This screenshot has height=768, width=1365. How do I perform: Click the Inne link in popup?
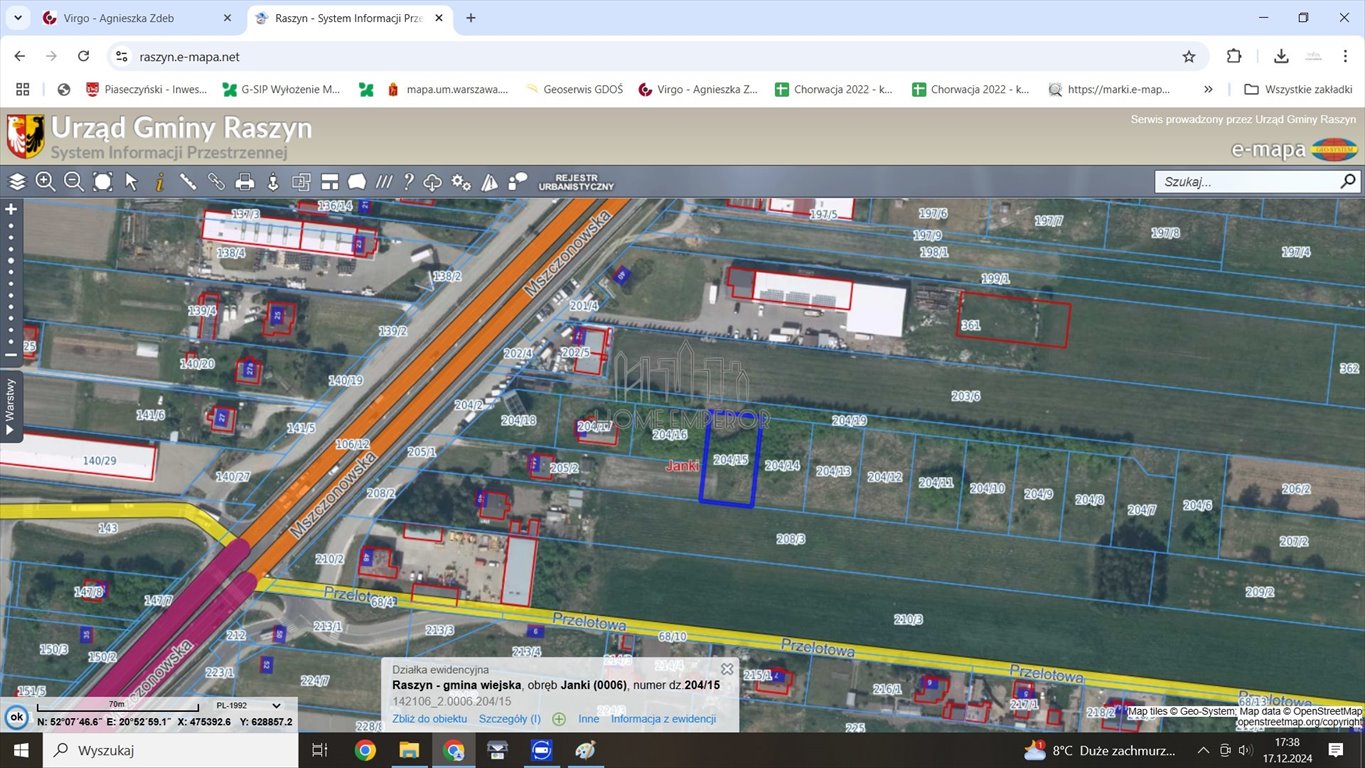(x=589, y=718)
